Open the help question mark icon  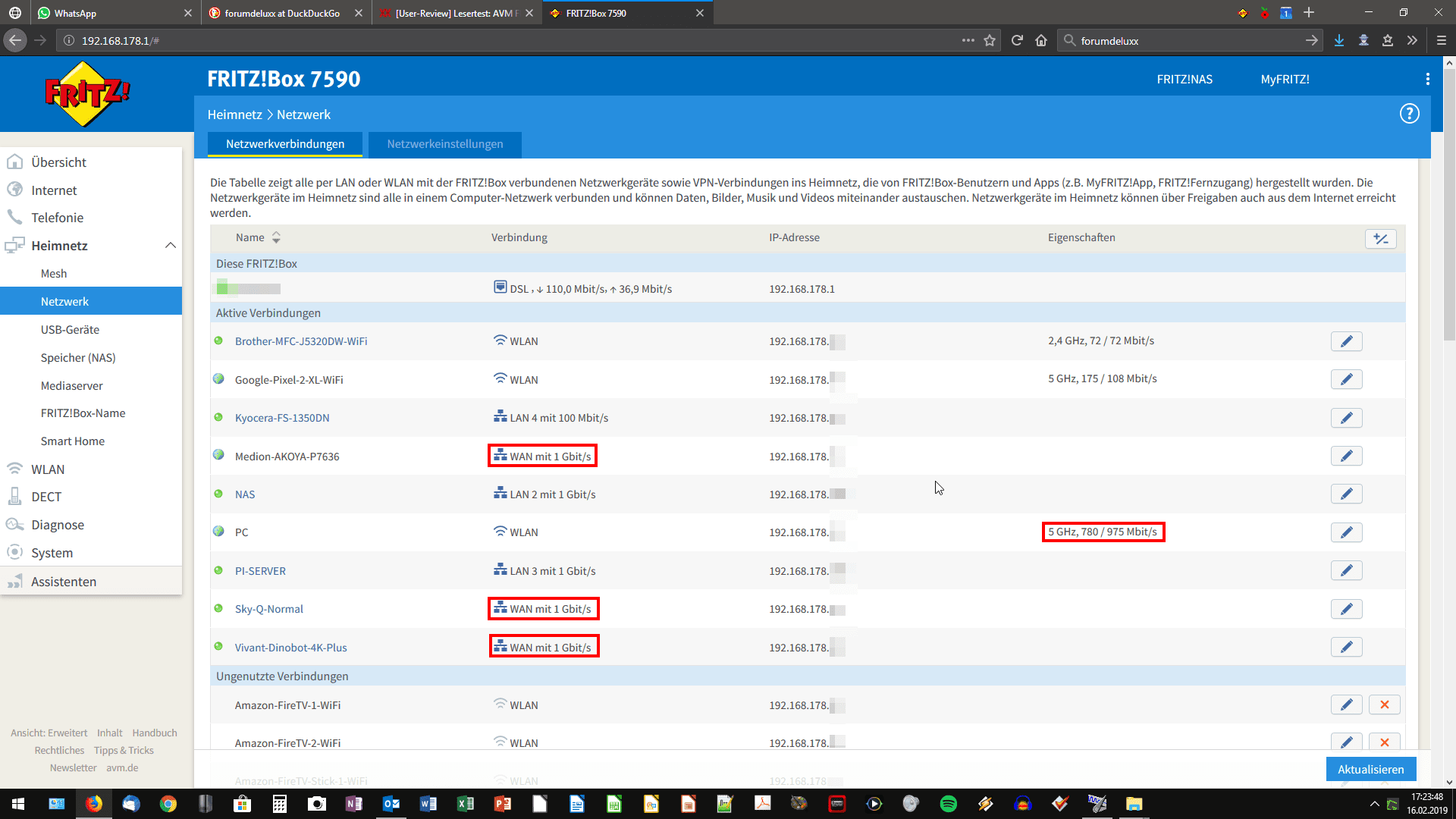(1409, 114)
